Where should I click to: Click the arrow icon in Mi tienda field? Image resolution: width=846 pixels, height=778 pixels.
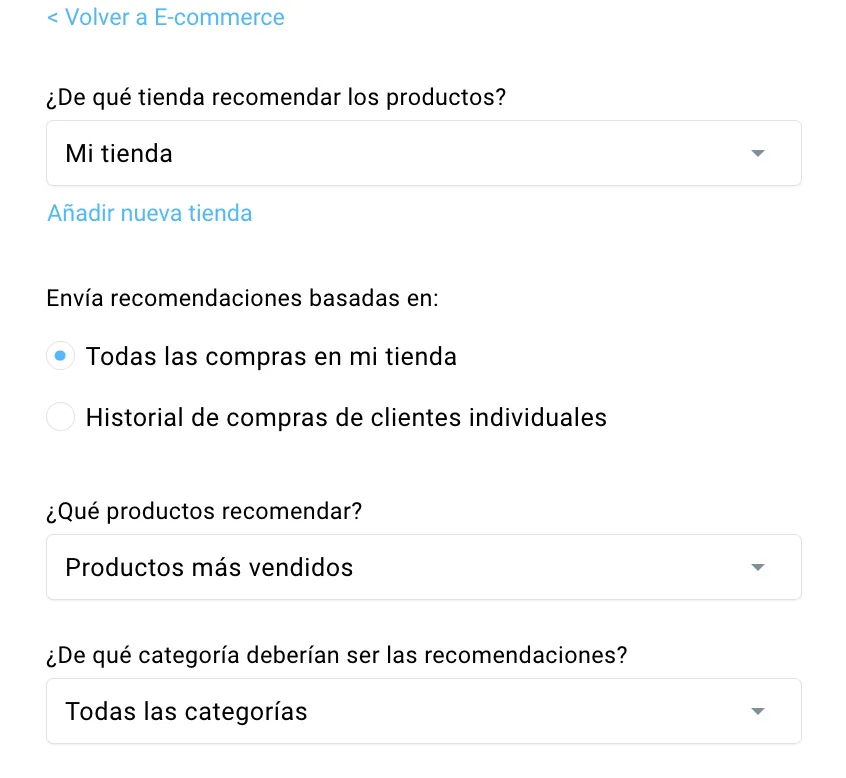coord(758,153)
